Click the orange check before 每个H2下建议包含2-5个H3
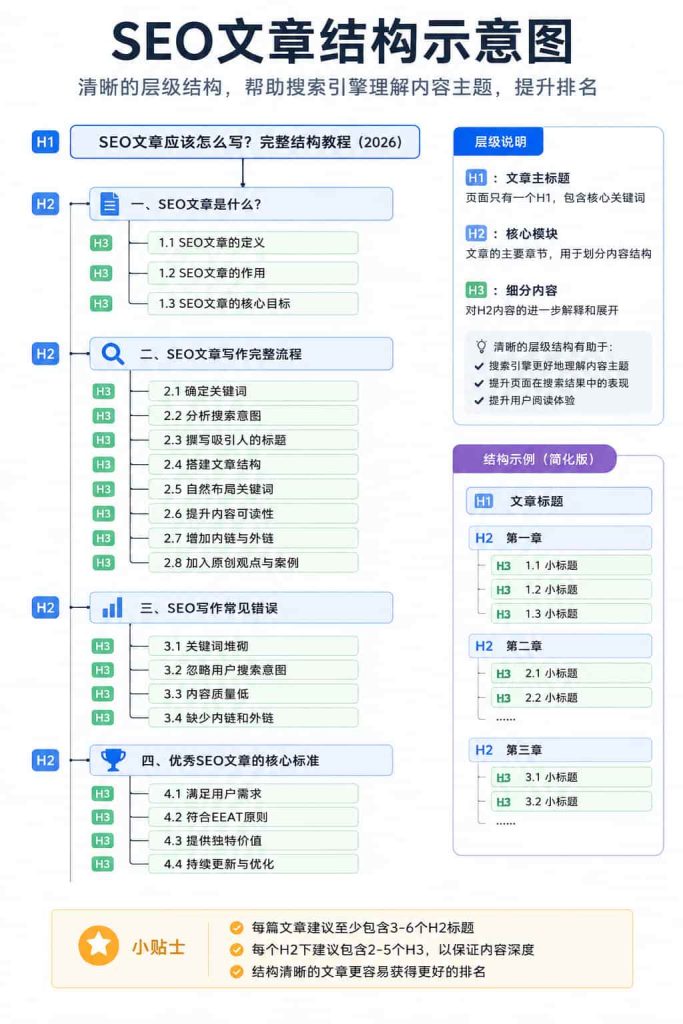Screen dimensions: 683x1024 click(237, 950)
